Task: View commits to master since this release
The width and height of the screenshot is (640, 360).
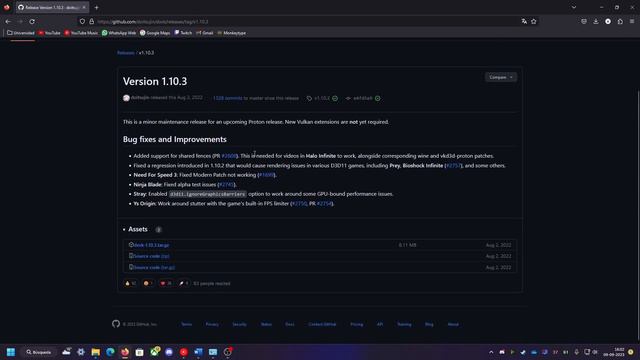Action: 227,98
